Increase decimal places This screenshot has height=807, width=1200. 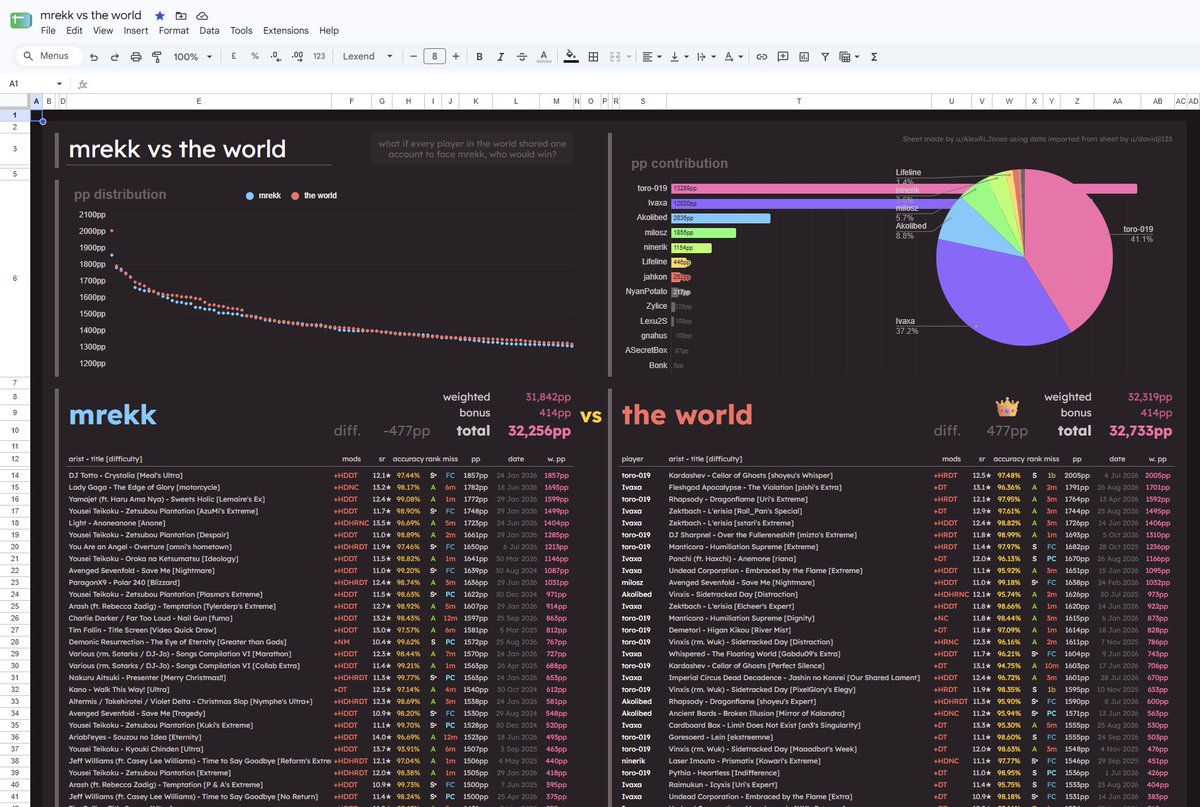(297, 57)
